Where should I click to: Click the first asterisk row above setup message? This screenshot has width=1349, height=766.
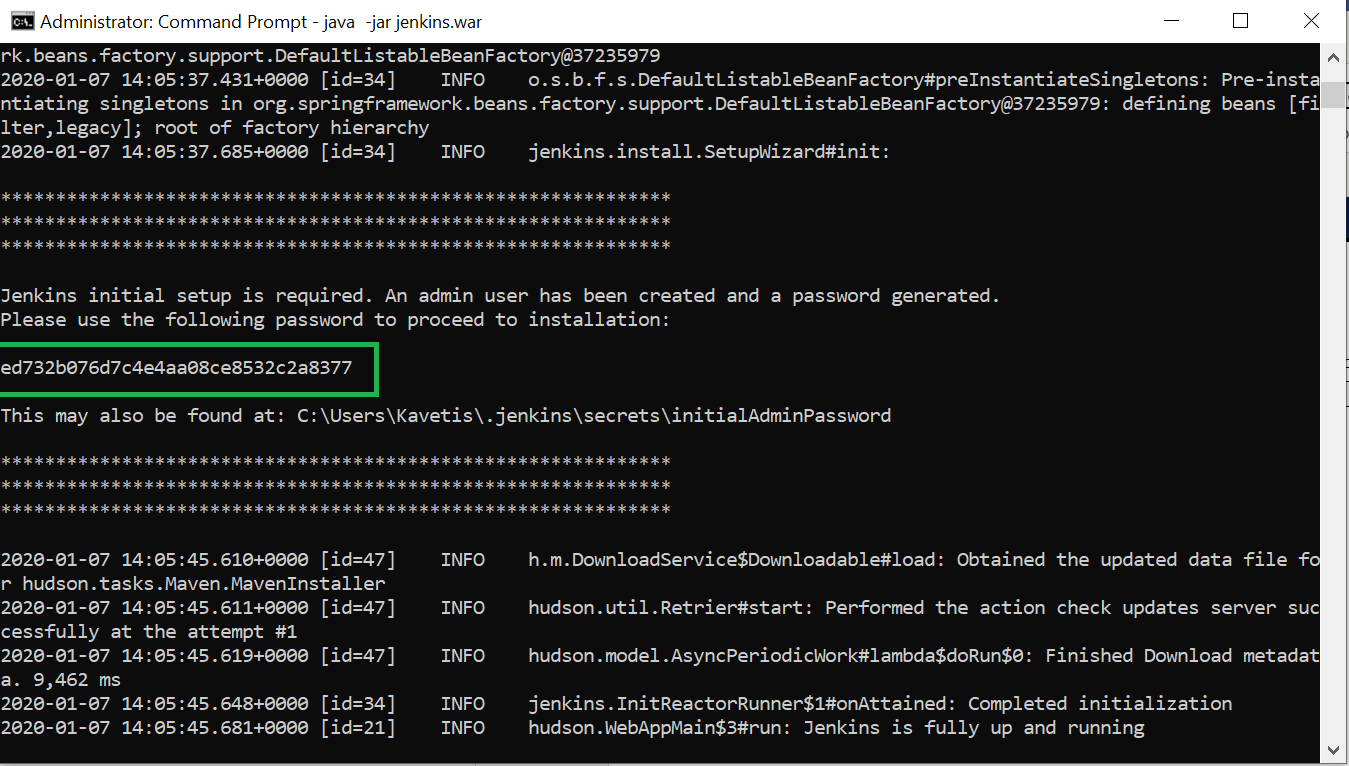coord(335,198)
